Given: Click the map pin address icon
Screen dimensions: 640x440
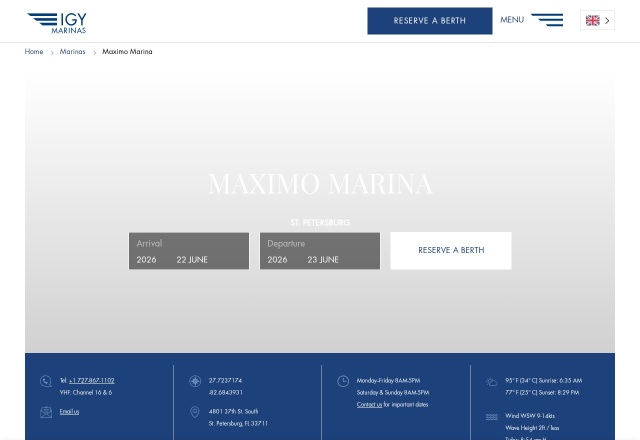Looking at the screenshot, I should coord(195,412).
